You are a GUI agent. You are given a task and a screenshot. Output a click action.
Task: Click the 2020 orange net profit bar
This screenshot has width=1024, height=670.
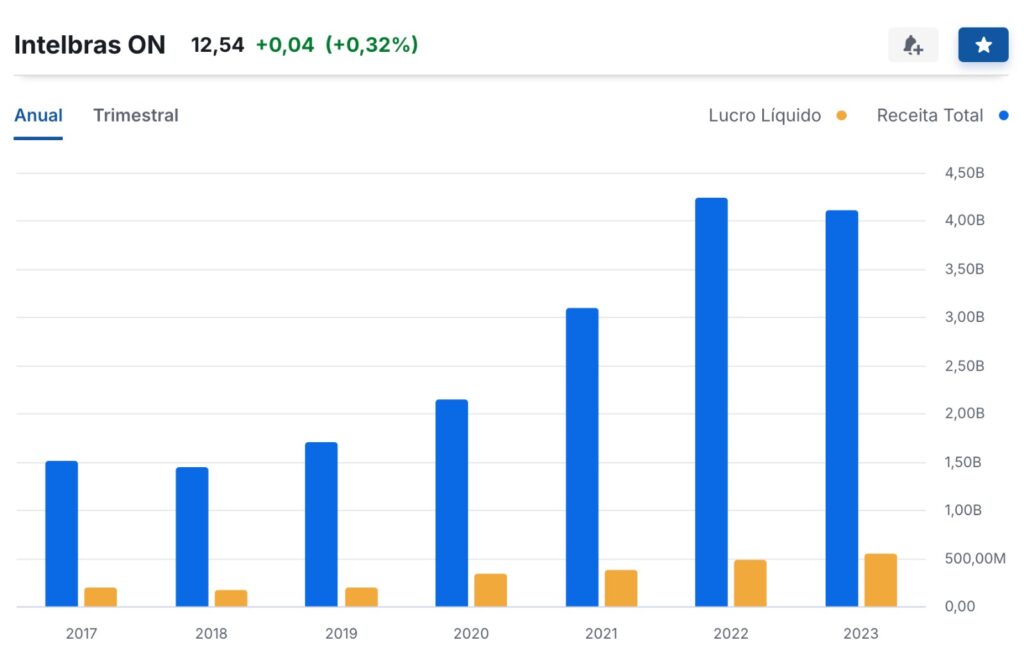490,590
